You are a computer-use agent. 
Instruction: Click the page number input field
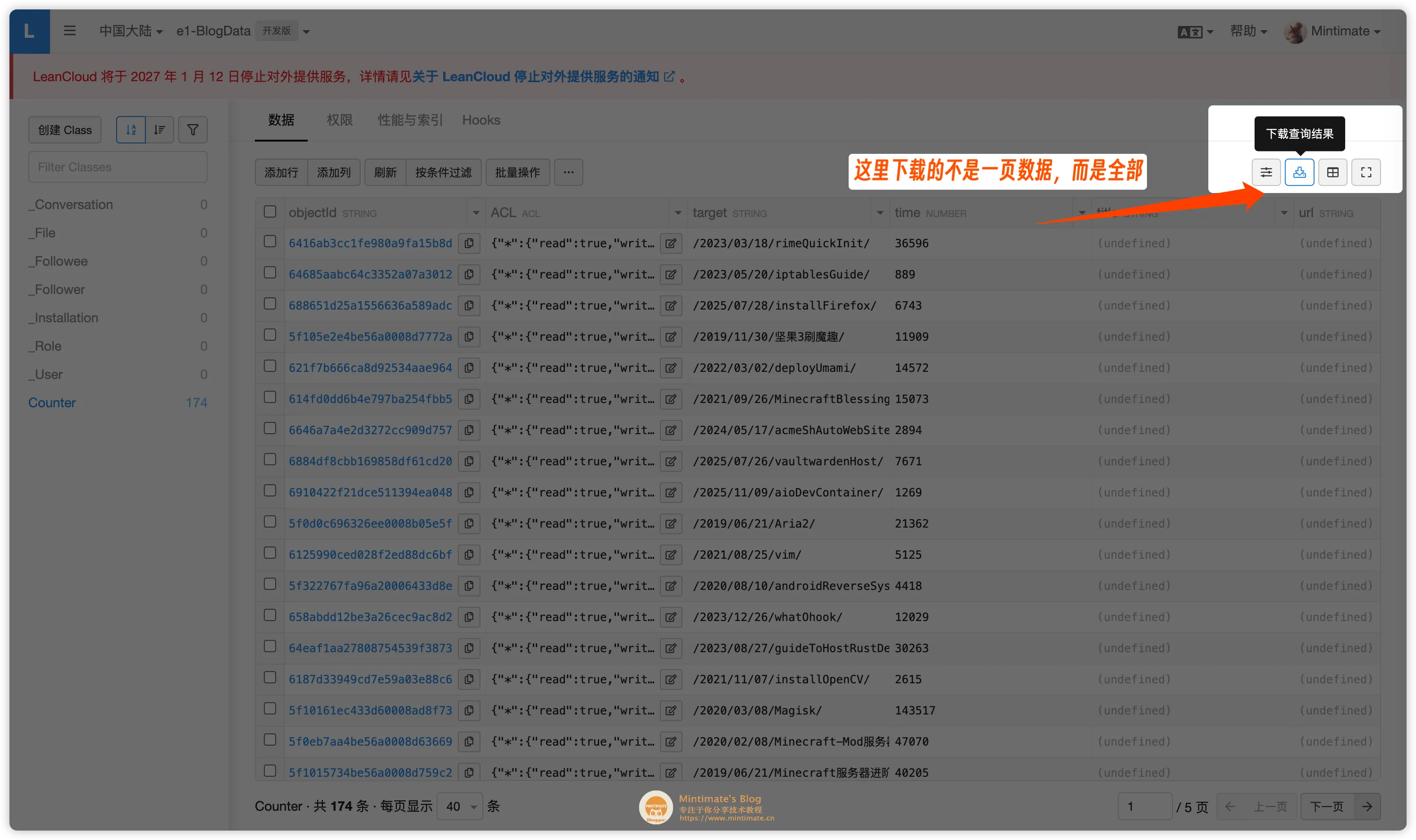pos(1146,806)
